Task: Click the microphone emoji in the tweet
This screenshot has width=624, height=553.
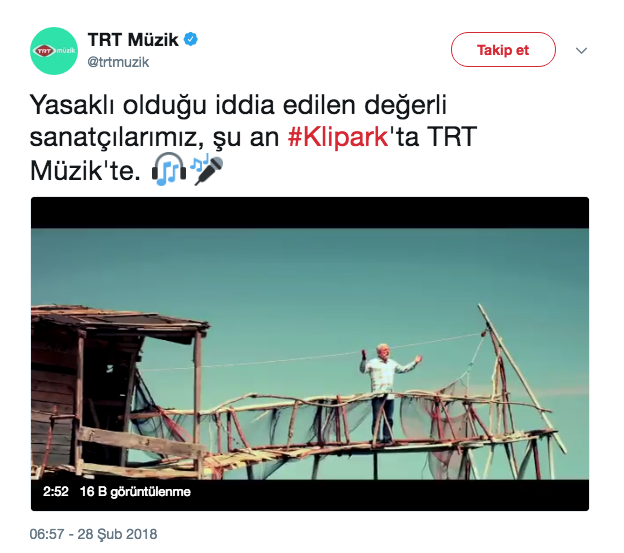Action: [207, 170]
